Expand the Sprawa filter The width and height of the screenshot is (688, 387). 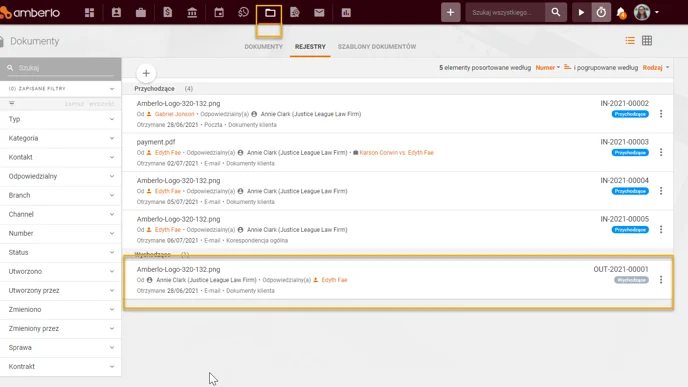[x=61, y=348]
